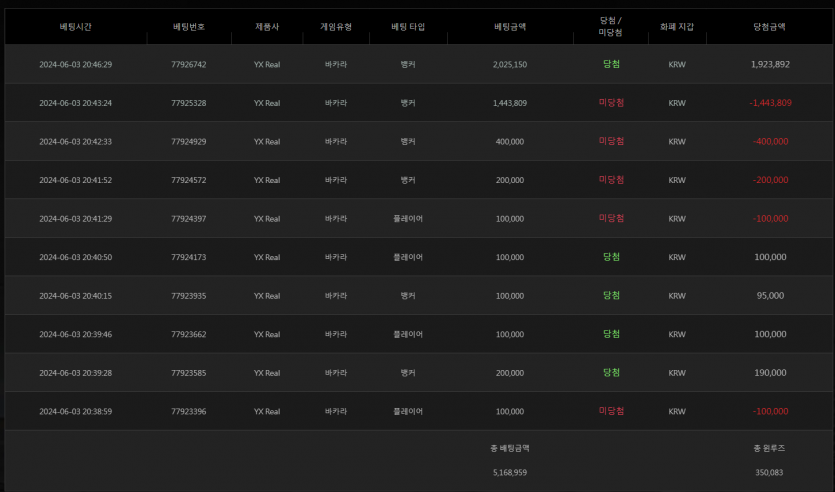Click bet number 77925328
This screenshot has width=835, height=492.
(x=189, y=103)
